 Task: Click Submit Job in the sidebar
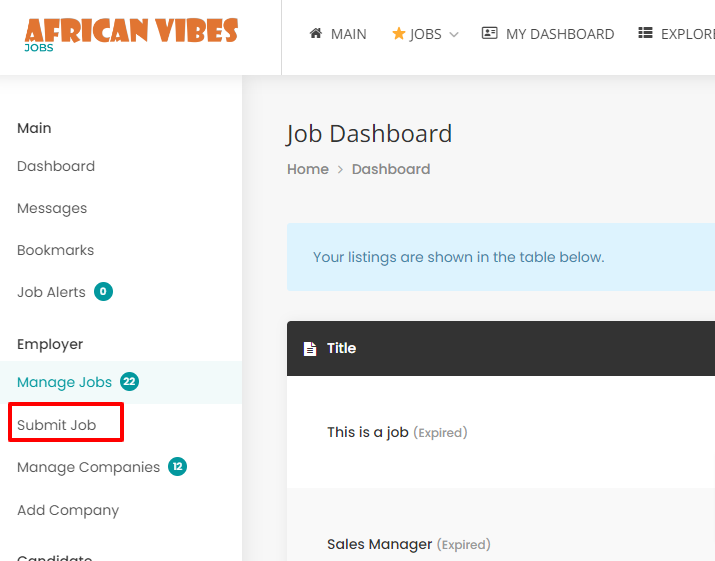[57, 425]
